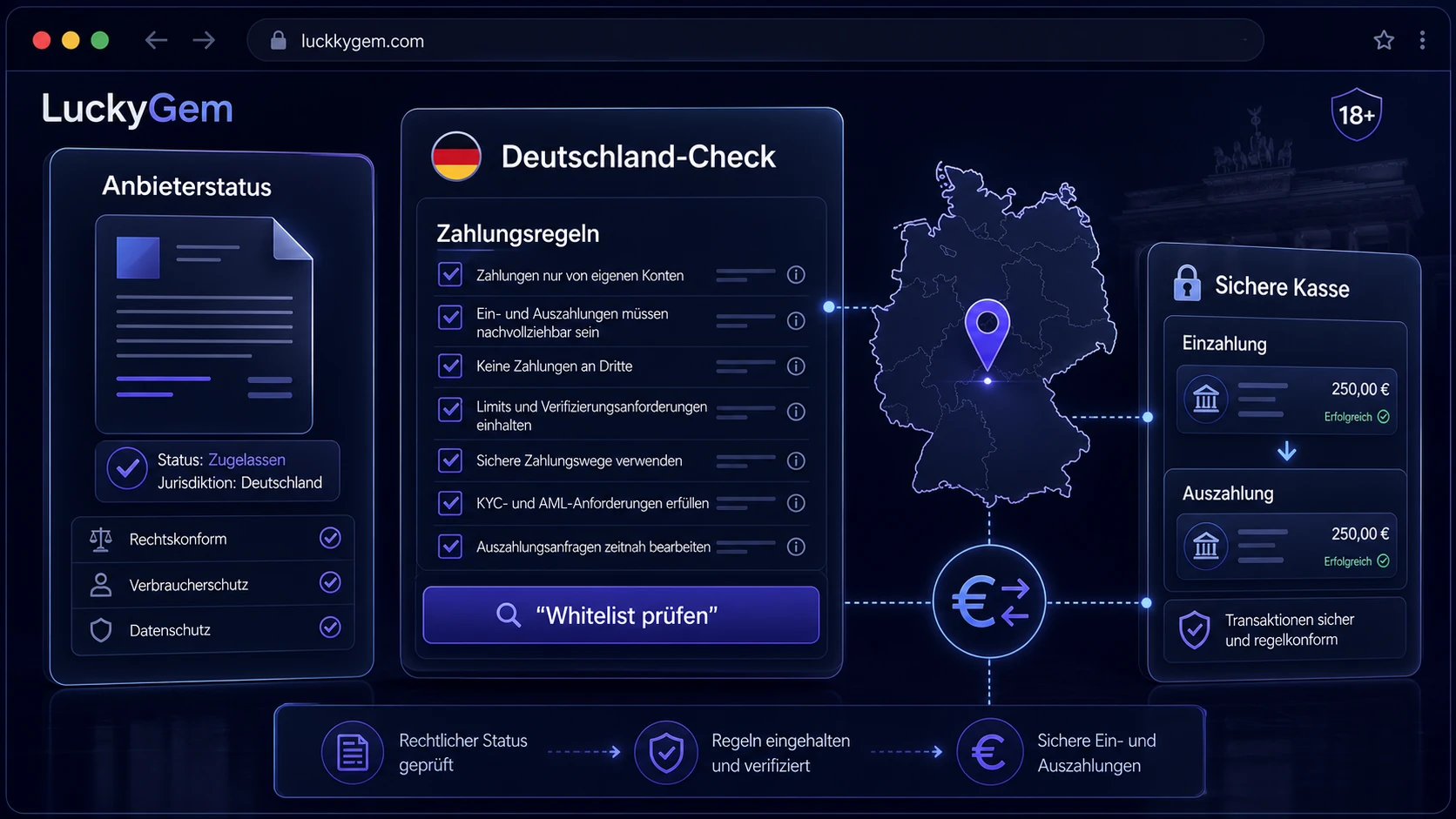This screenshot has width=1456, height=819.
Task: Open info icon for Sichere Zahlungswege verwenden
Action: (796, 460)
